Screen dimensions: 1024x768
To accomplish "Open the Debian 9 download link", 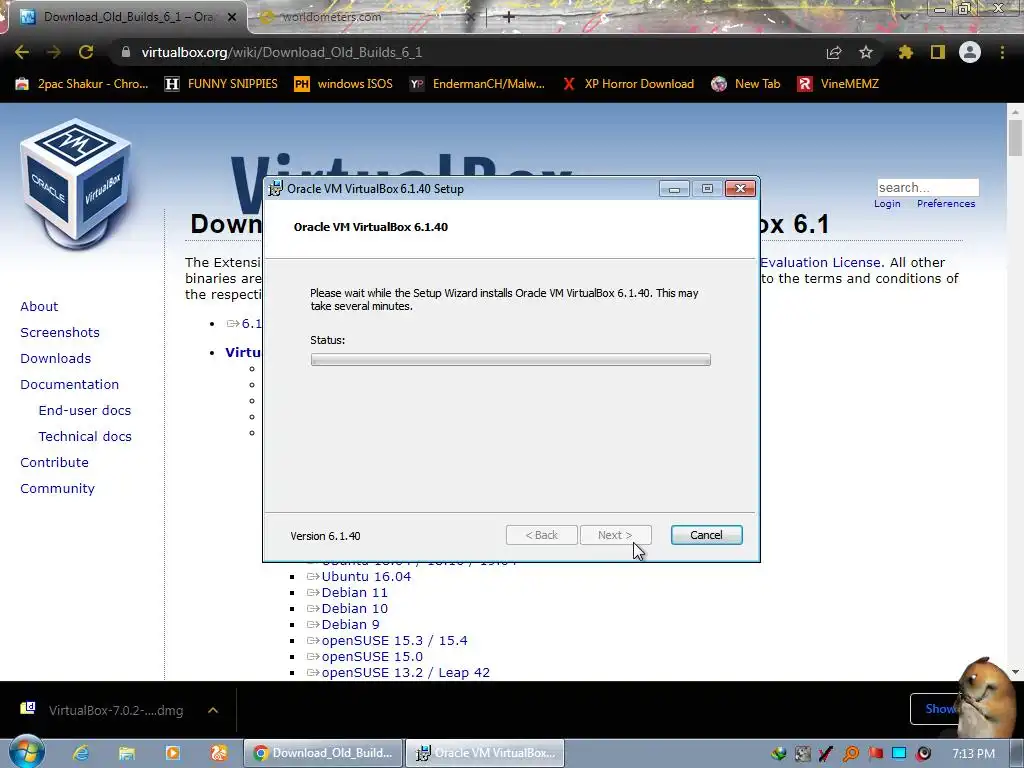I will pyautogui.click(x=350, y=624).
